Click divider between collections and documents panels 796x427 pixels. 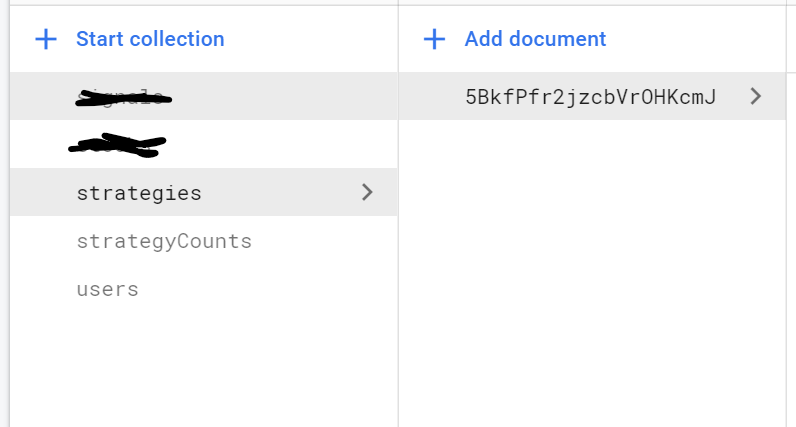pyautogui.click(x=399, y=213)
